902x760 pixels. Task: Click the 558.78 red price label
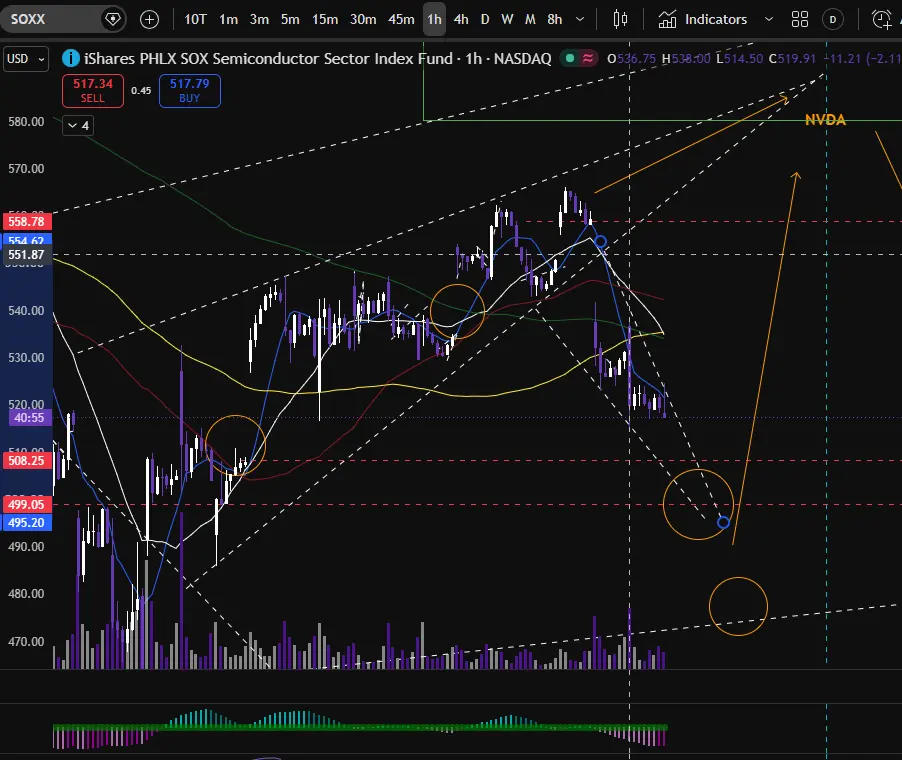[26, 221]
